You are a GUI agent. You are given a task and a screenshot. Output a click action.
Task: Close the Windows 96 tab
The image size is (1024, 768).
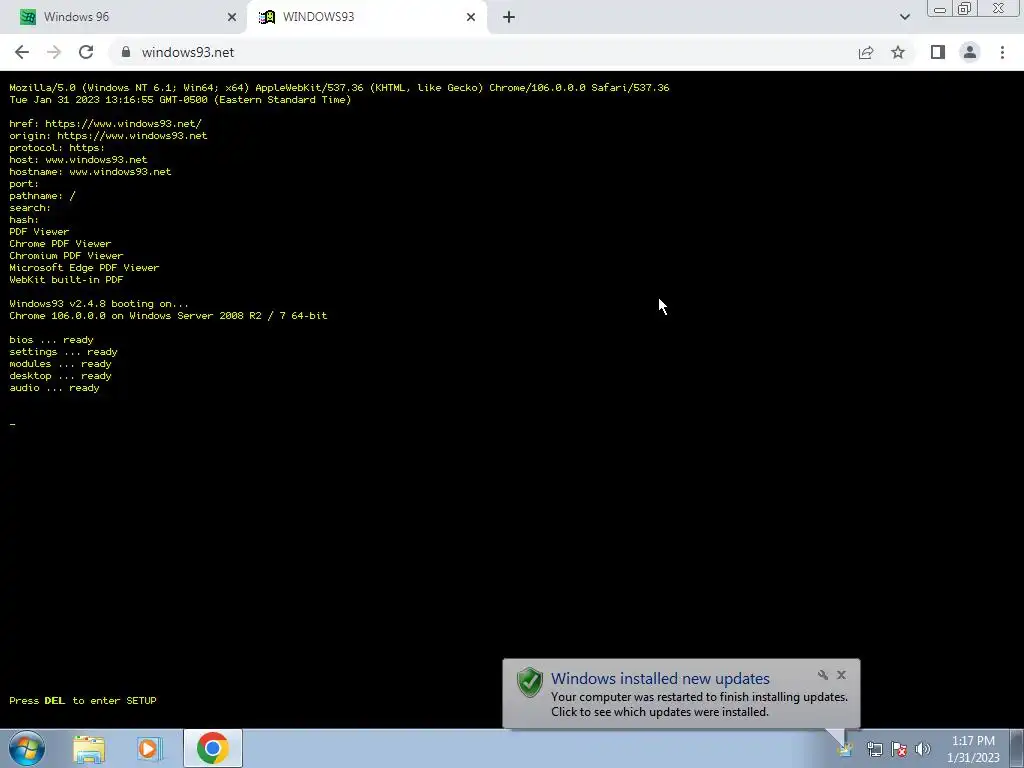pos(231,17)
